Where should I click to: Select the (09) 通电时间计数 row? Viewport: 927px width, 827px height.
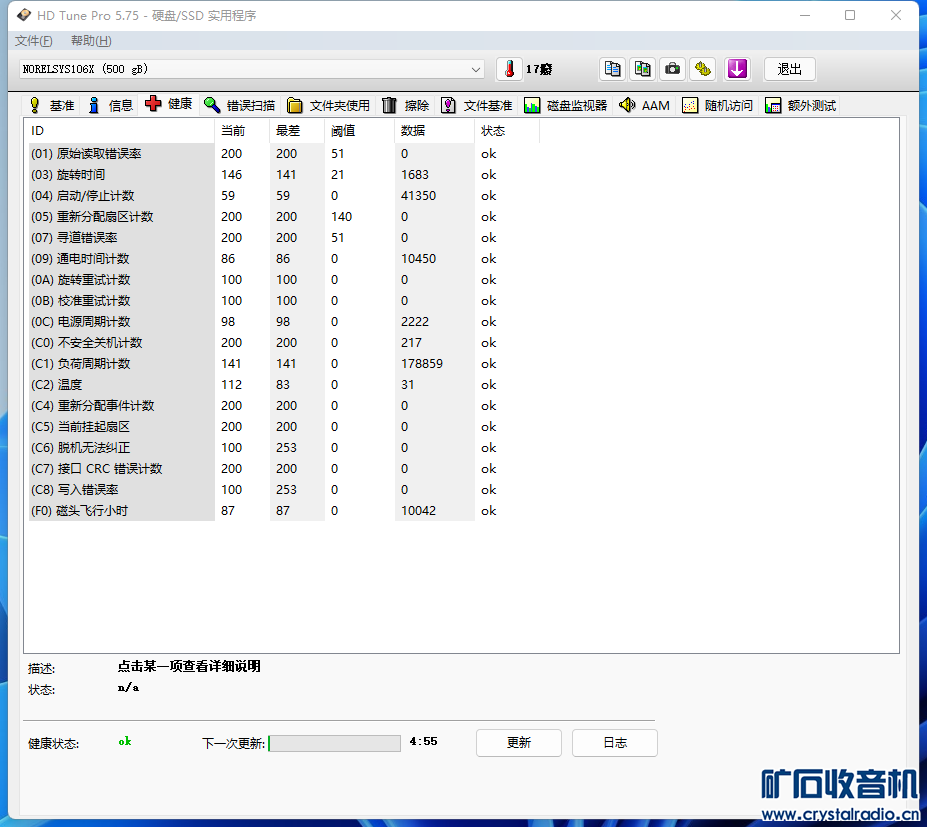coord(284,258)
